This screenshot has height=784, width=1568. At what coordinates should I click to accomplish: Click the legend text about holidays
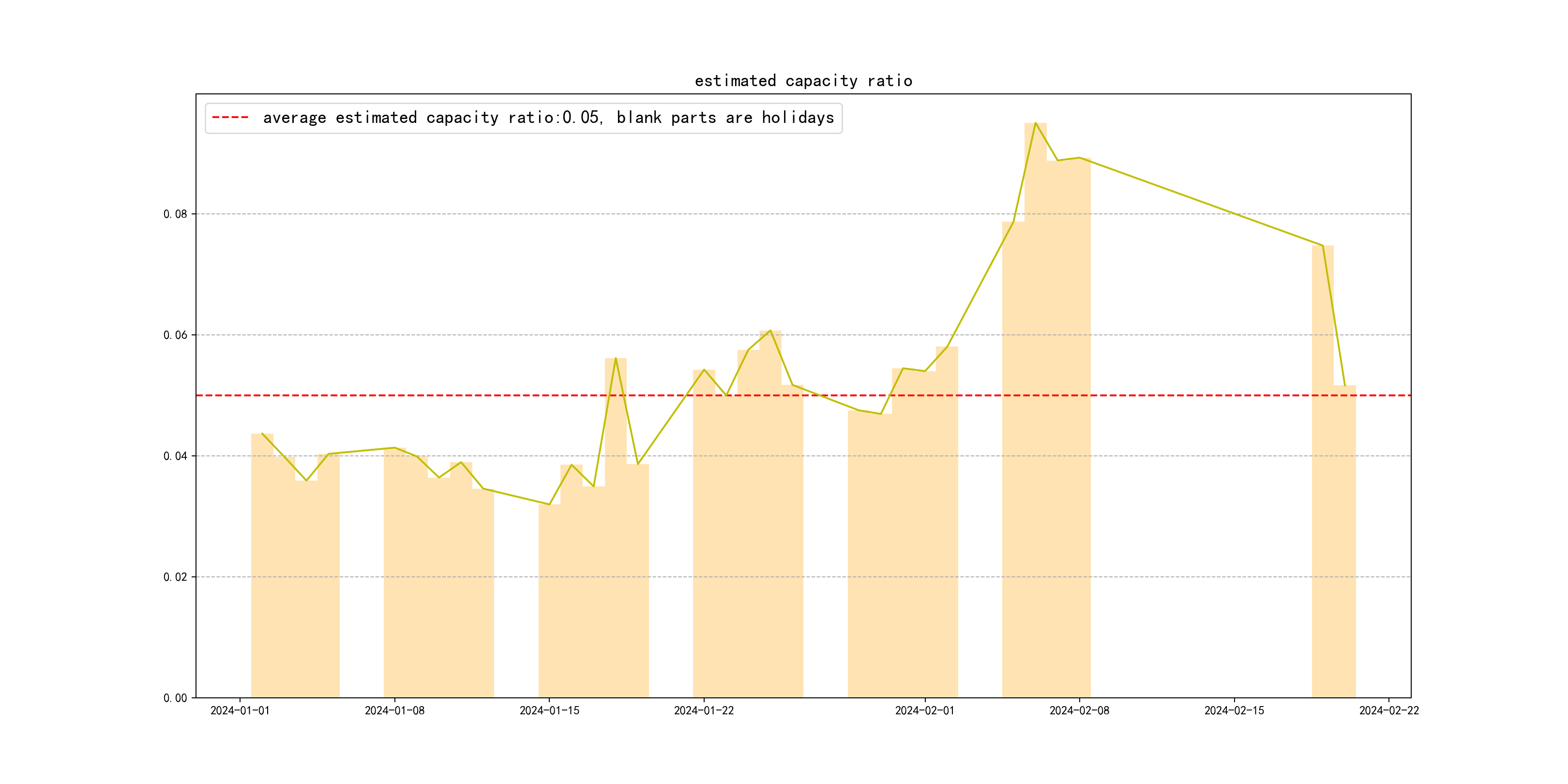click(x=548, y=118)
